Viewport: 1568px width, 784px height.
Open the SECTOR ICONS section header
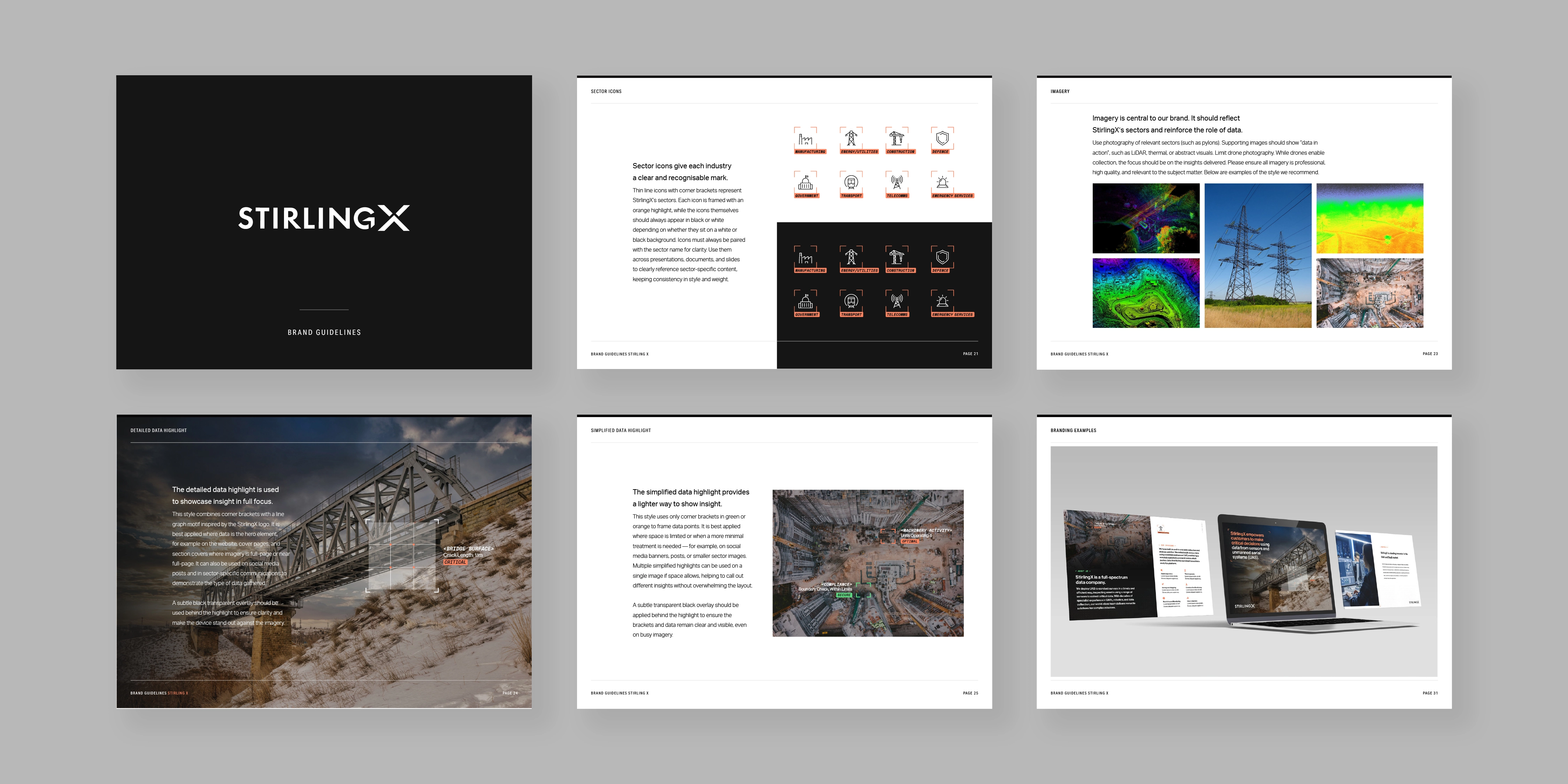click(606, 91)
